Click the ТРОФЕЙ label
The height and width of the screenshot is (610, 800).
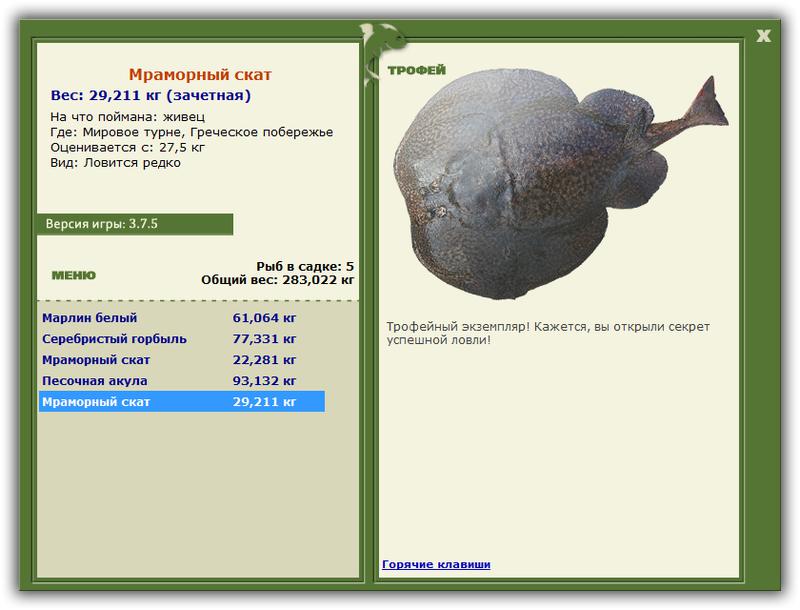416,70
